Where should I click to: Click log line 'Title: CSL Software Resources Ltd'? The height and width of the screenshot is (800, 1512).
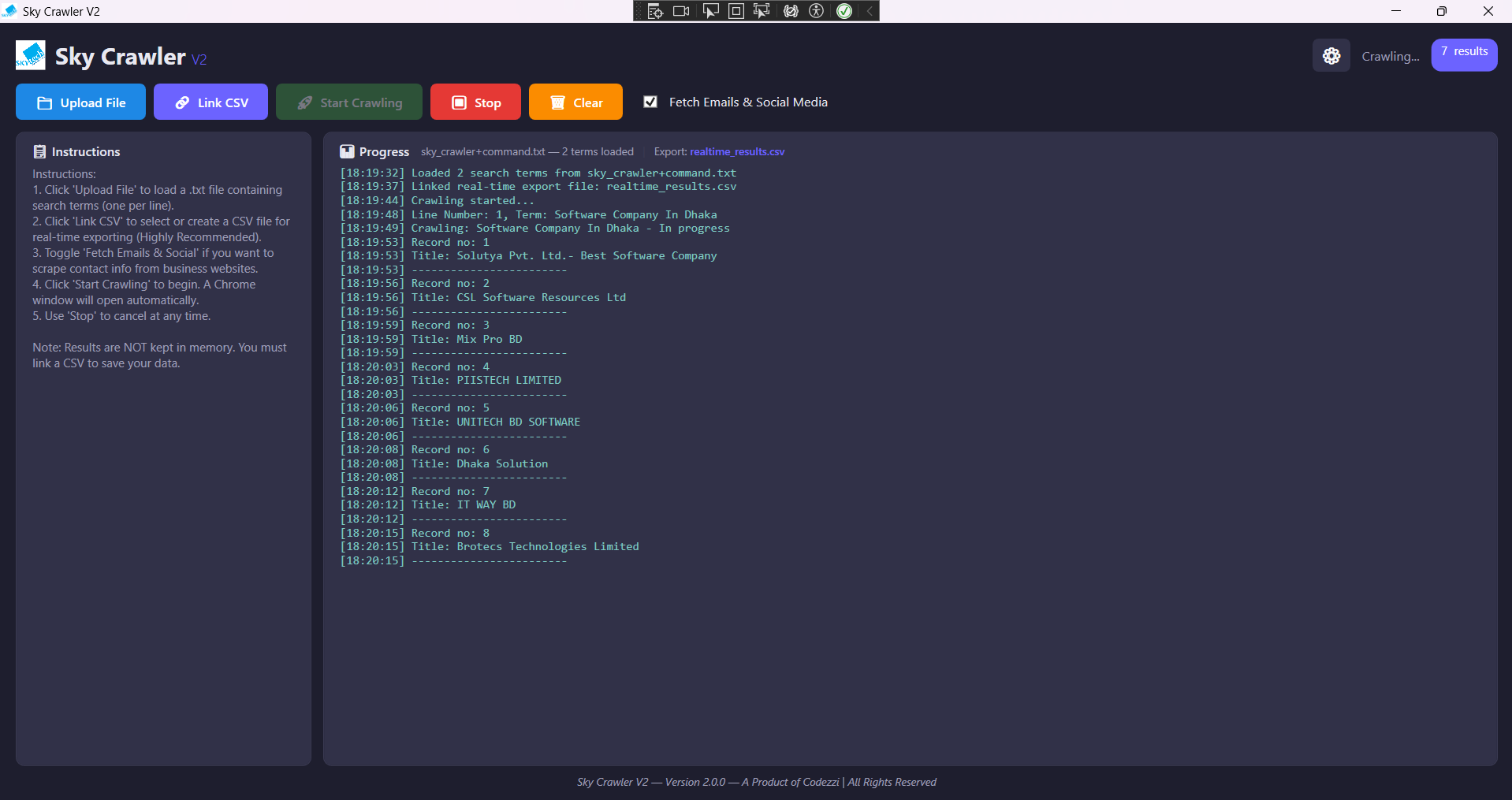(x=483, y=298)
